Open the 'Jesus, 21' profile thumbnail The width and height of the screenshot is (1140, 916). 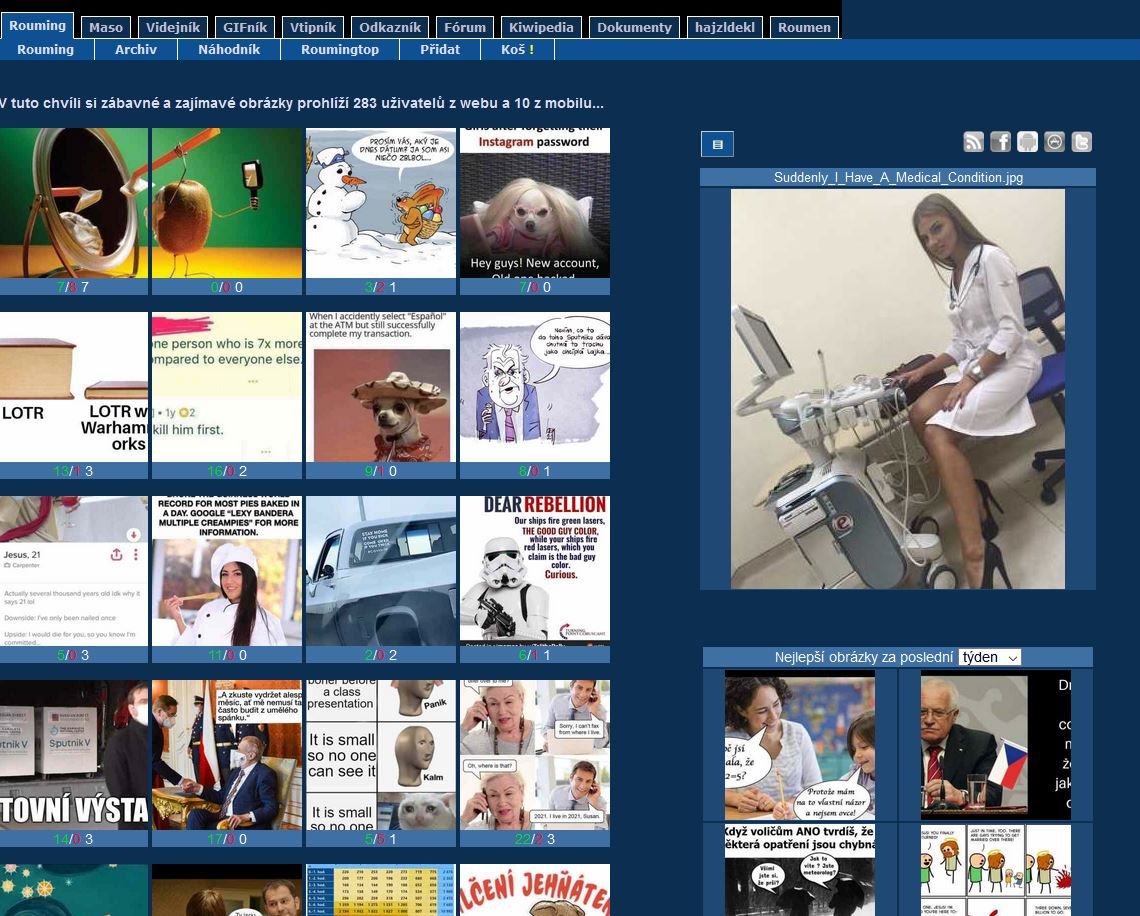(x=73, y=571)
